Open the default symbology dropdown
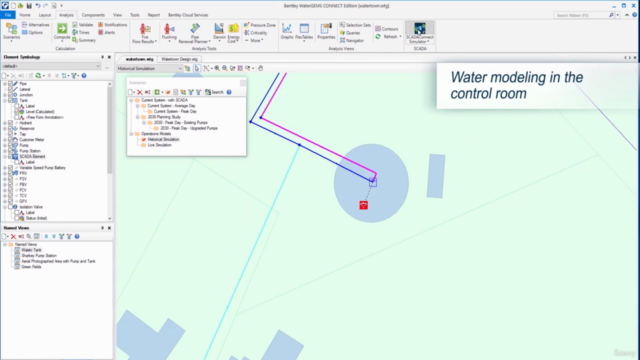Image resolution: width=640 pixels, height=360 pixels. (x=51, y=66)
